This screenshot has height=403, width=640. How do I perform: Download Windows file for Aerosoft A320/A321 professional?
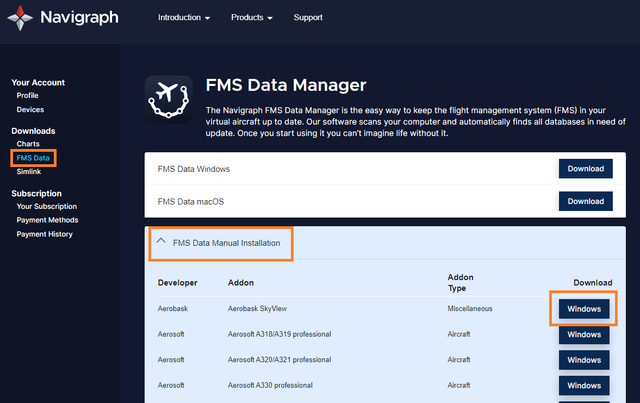point(584,360)
